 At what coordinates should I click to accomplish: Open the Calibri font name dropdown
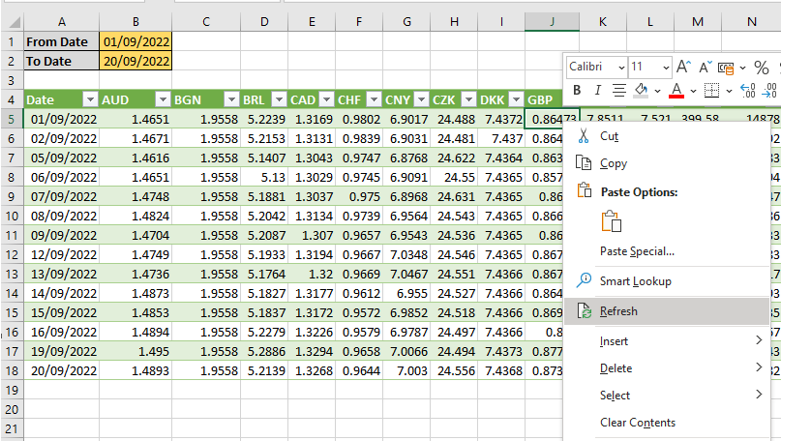click(x=621, y=67)
